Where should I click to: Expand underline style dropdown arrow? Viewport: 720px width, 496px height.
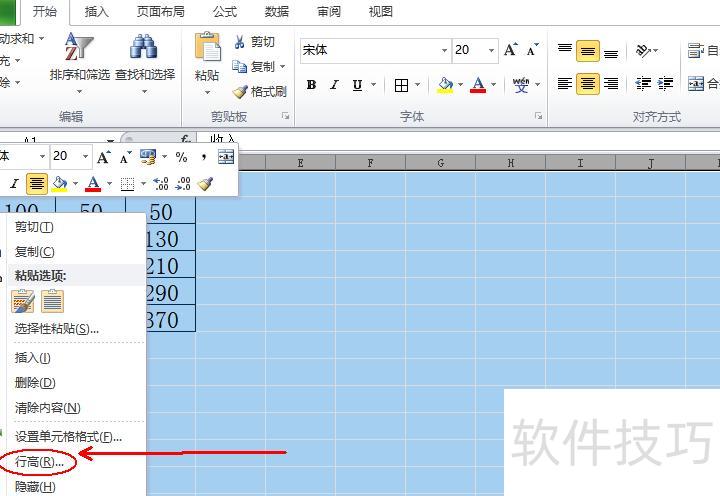tap(373, 85)
